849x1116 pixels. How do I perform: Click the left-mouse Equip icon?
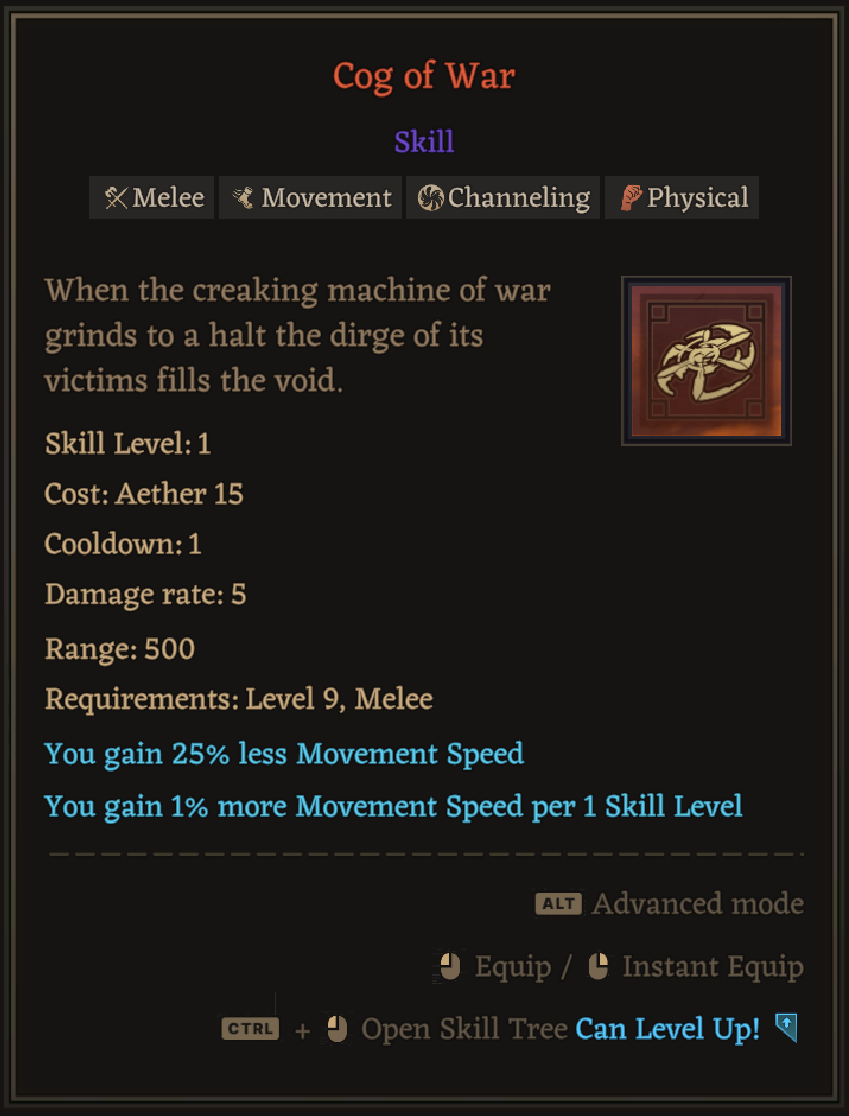[x=450, y=967]
